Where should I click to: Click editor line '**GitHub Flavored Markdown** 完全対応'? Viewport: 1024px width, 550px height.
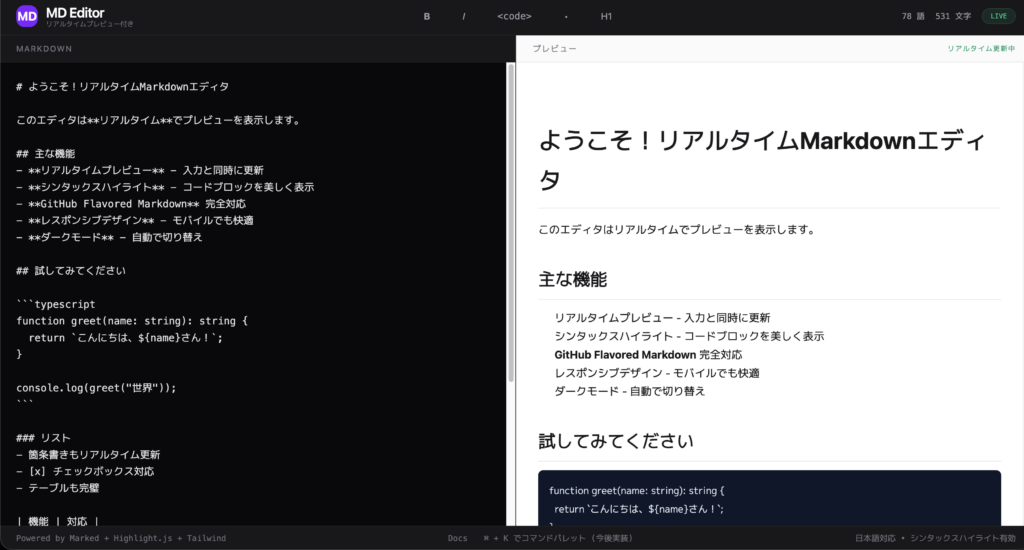131,204
